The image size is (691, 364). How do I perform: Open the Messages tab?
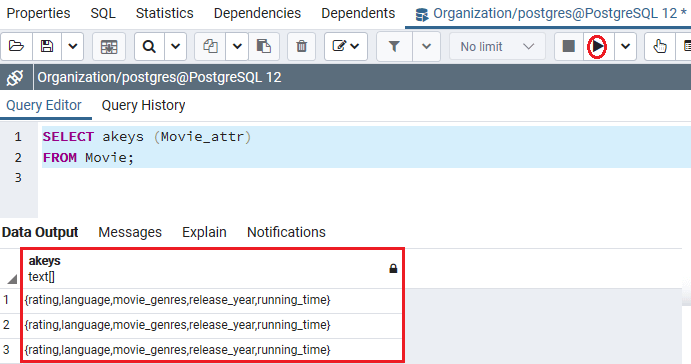click(x=130, y=232)
